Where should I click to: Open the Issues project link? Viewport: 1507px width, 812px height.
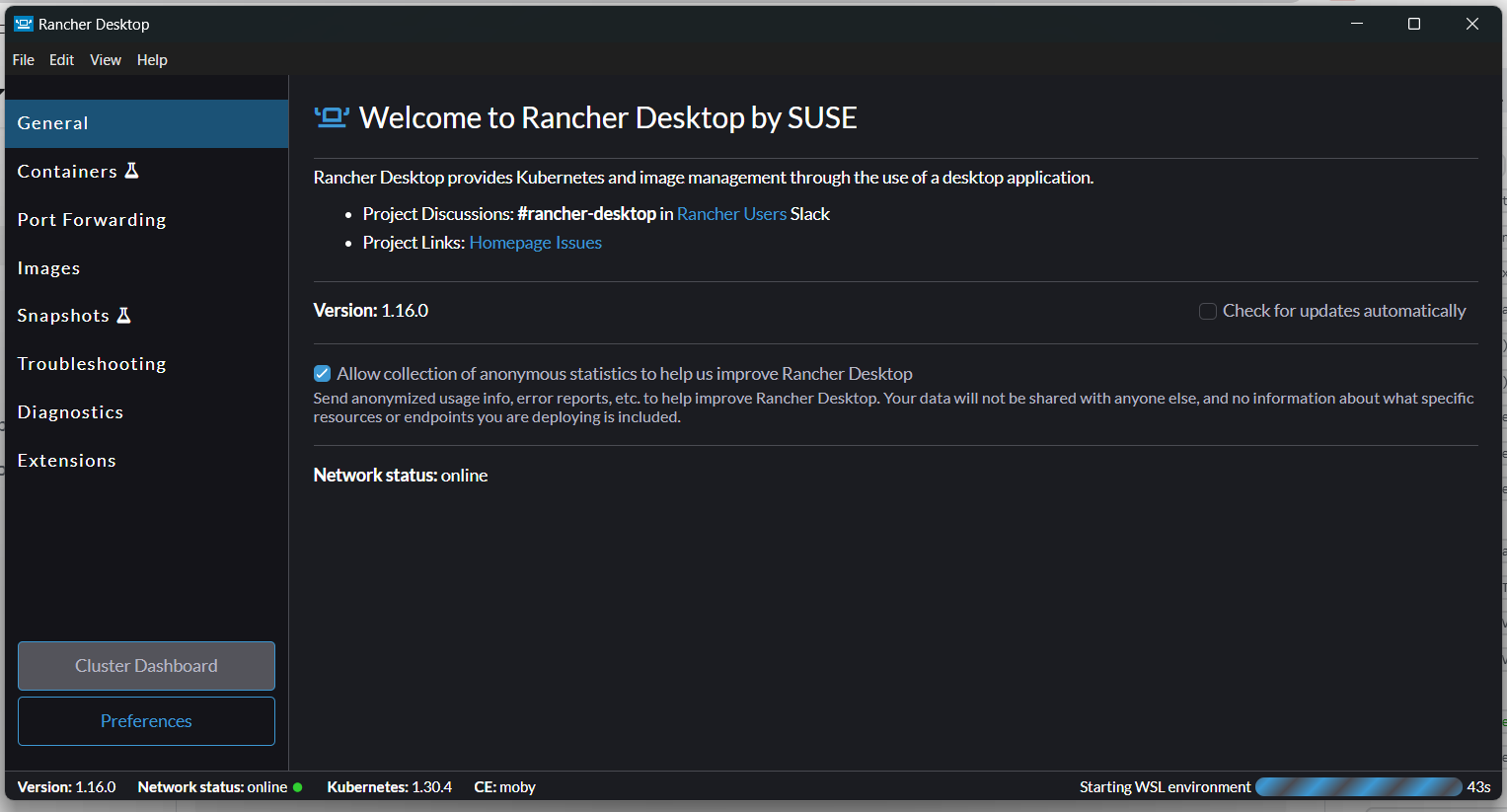[578, 243]
